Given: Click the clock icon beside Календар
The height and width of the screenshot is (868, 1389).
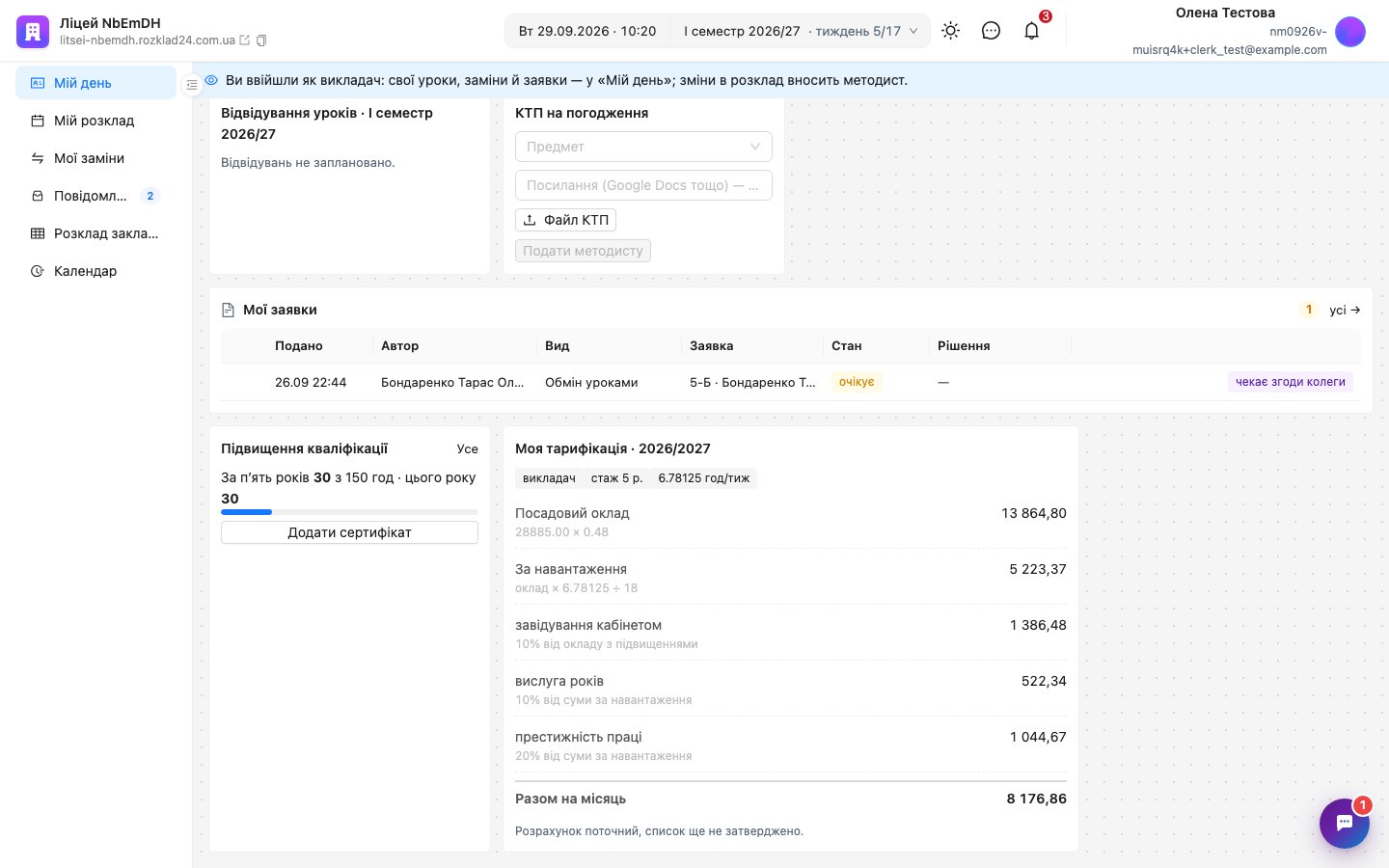Looking at the screenshot, I should pyautogui.click(x=38, y=271).
